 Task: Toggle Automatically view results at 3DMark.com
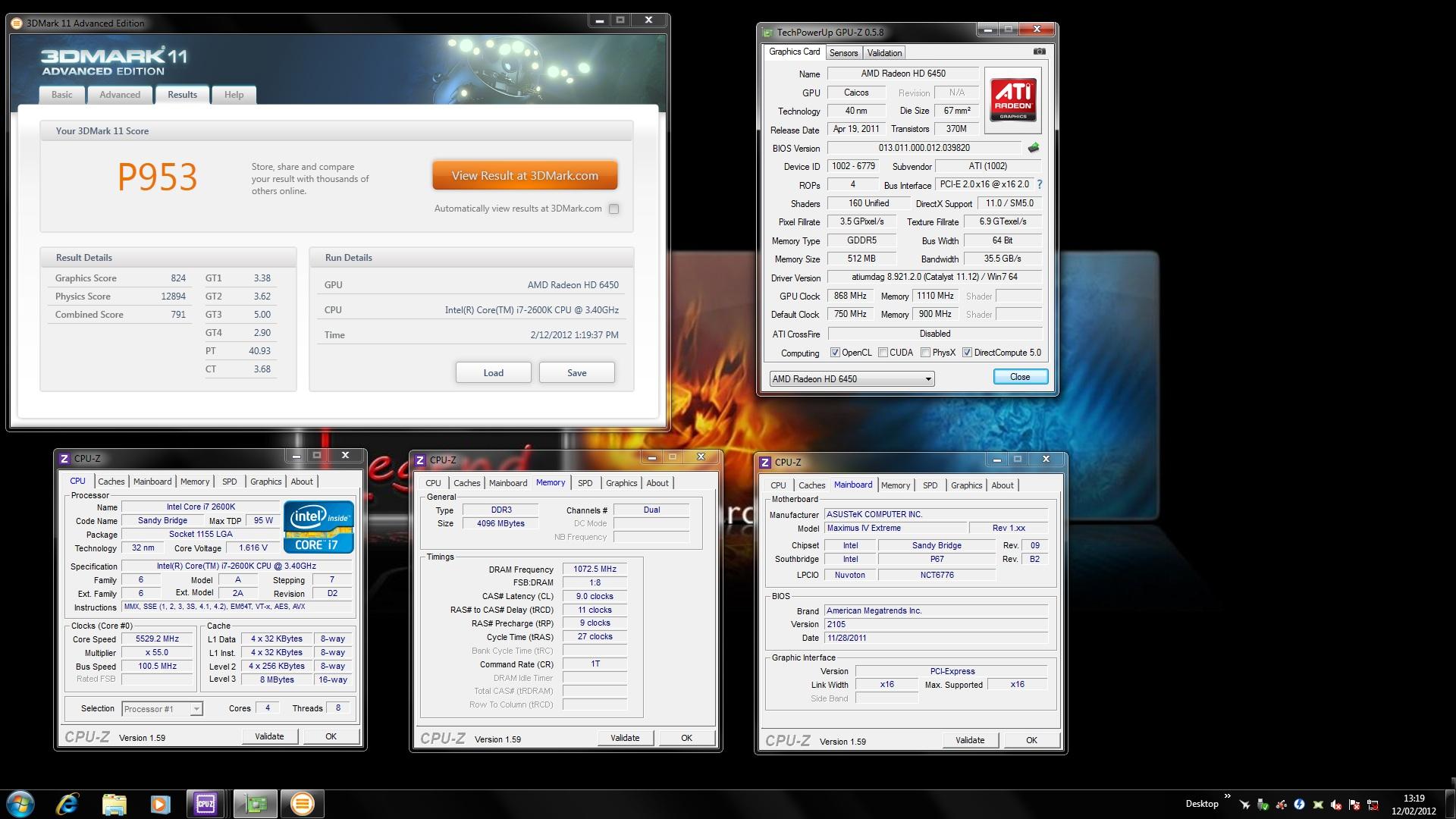tap(613, 209)
